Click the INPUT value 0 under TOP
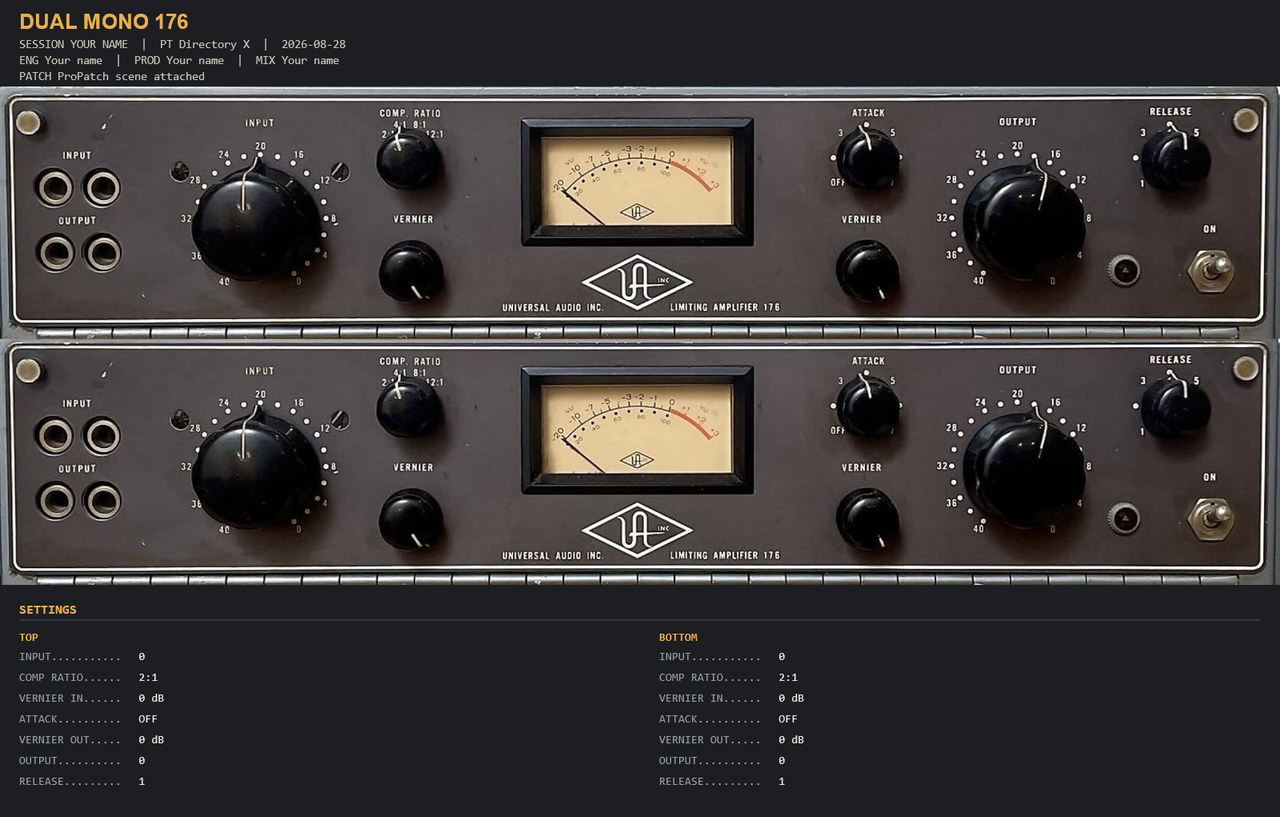 (142, 656)
